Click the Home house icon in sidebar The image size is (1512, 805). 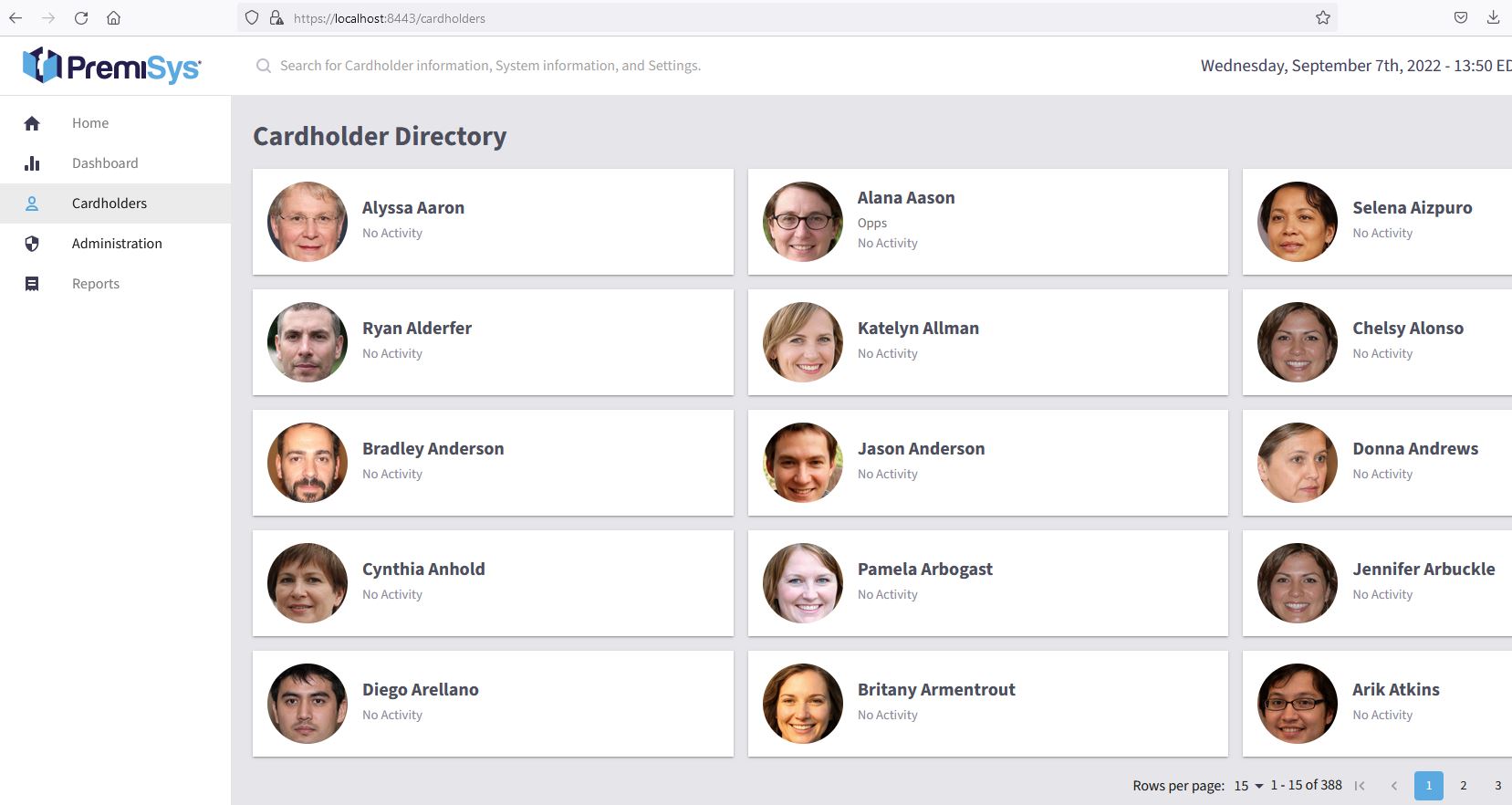tap(32, 123)
